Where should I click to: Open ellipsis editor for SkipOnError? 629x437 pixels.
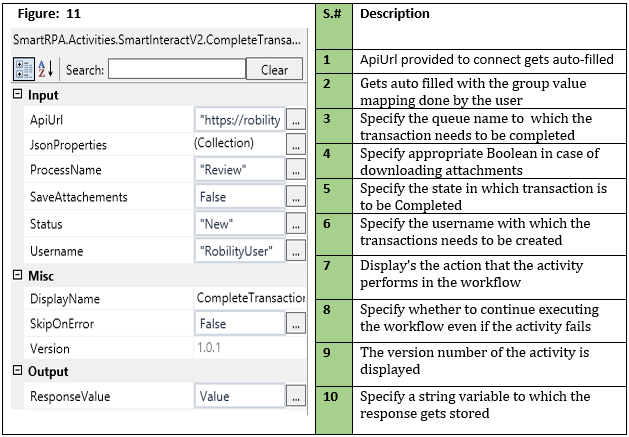pyautogui.click(x=295, y=324)
